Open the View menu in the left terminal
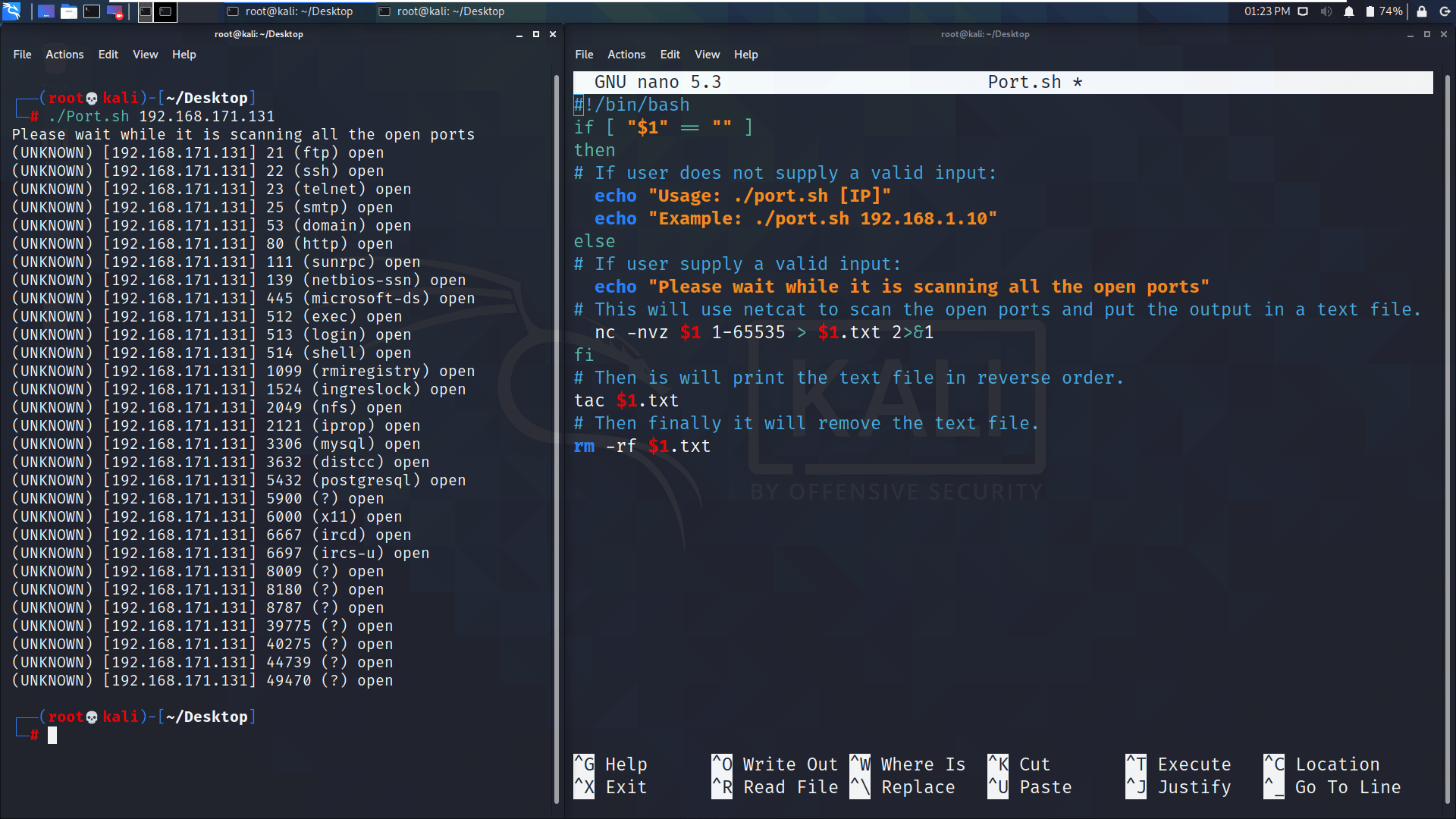Viewport: 1456px width, 819px height. [x=145, y=54]
